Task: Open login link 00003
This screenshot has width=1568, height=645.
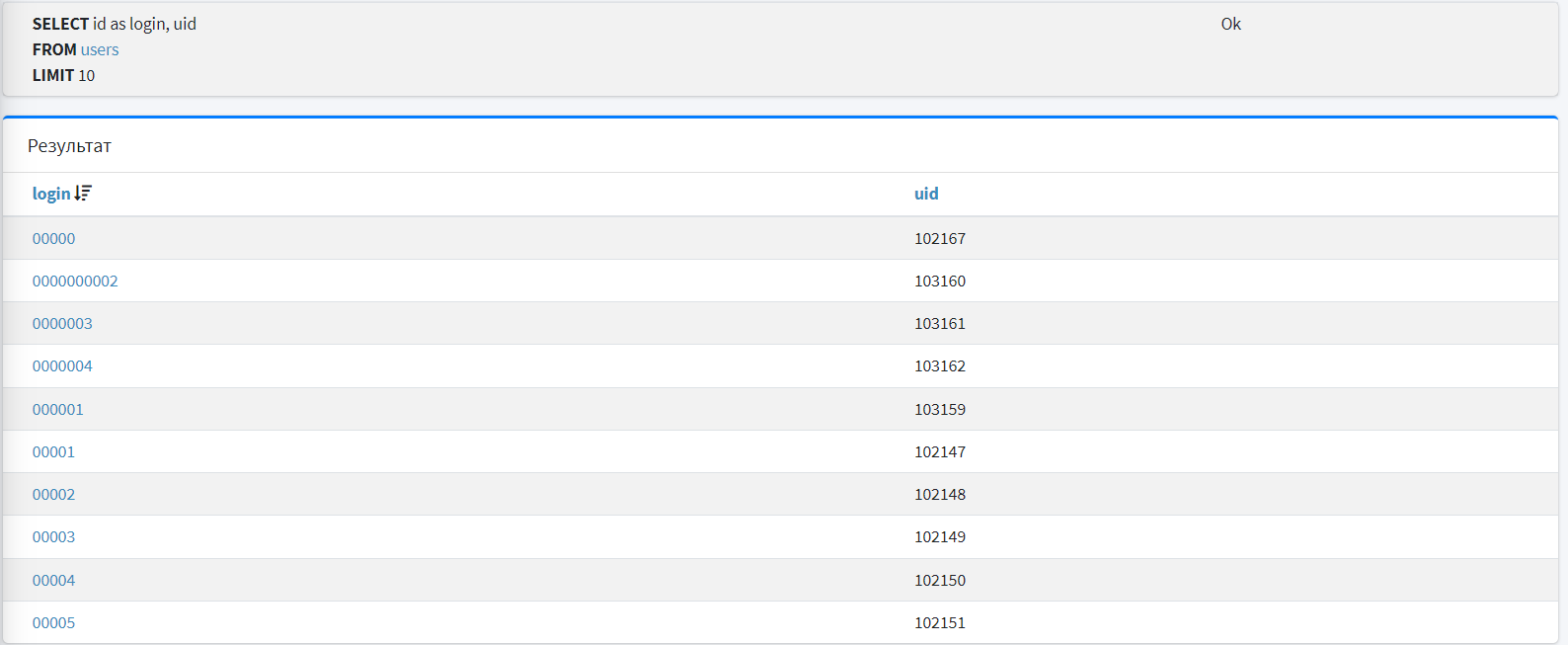Action: [53, 536]
